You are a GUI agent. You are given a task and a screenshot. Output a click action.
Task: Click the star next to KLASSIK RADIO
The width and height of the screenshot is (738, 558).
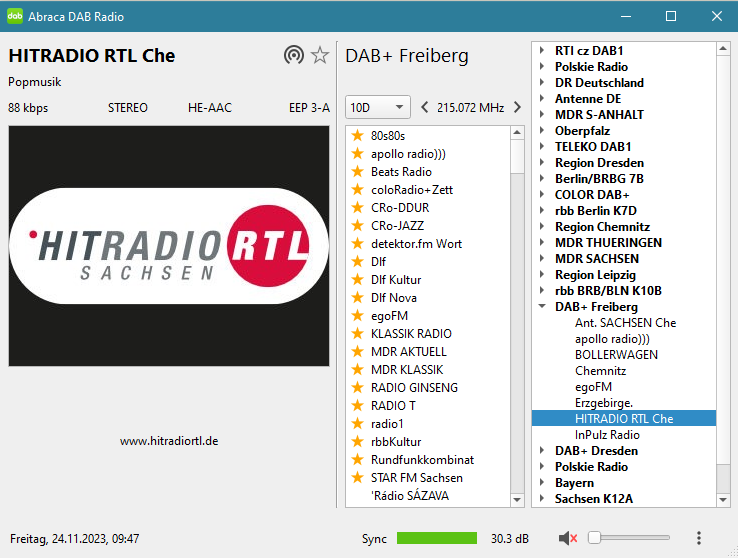[x=357, y=334]
